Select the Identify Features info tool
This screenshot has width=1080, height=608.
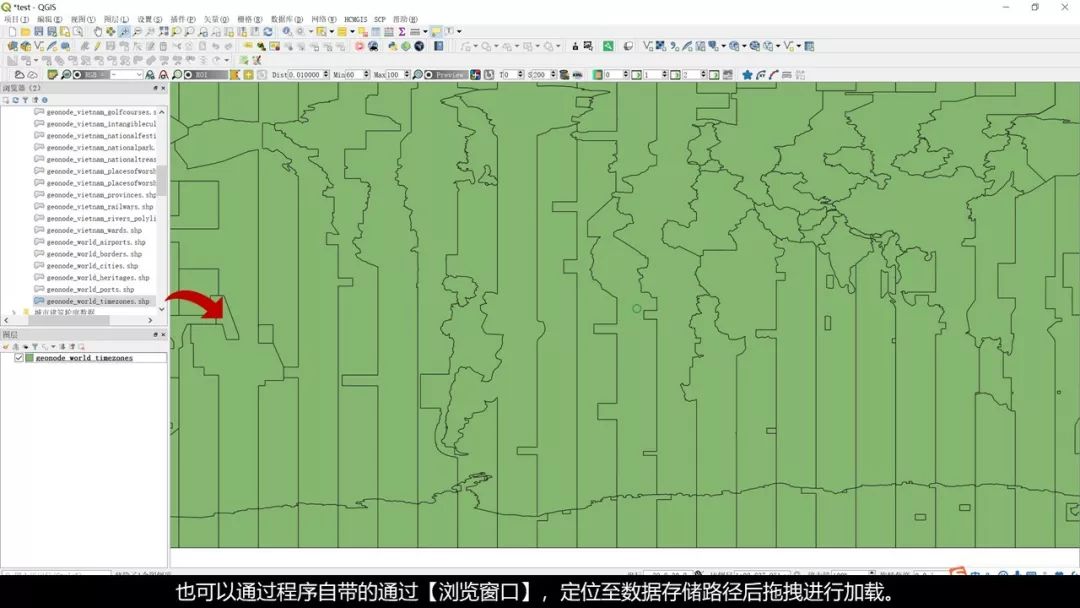[x=287, y=32]
